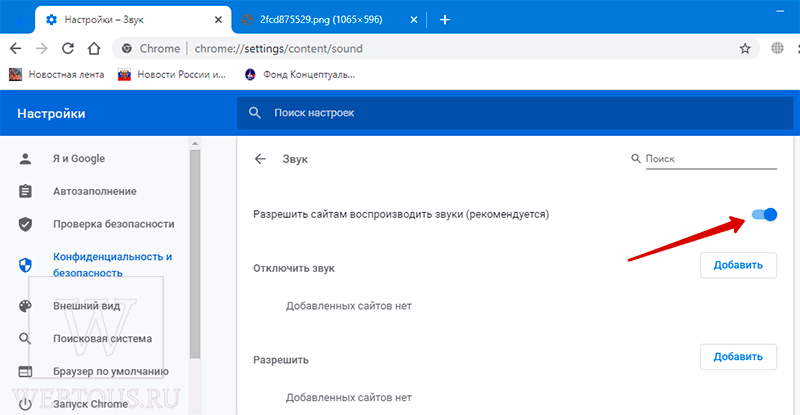Open the Новости России и... bookmark
The image size is (800, 415).
coord(171,75)
